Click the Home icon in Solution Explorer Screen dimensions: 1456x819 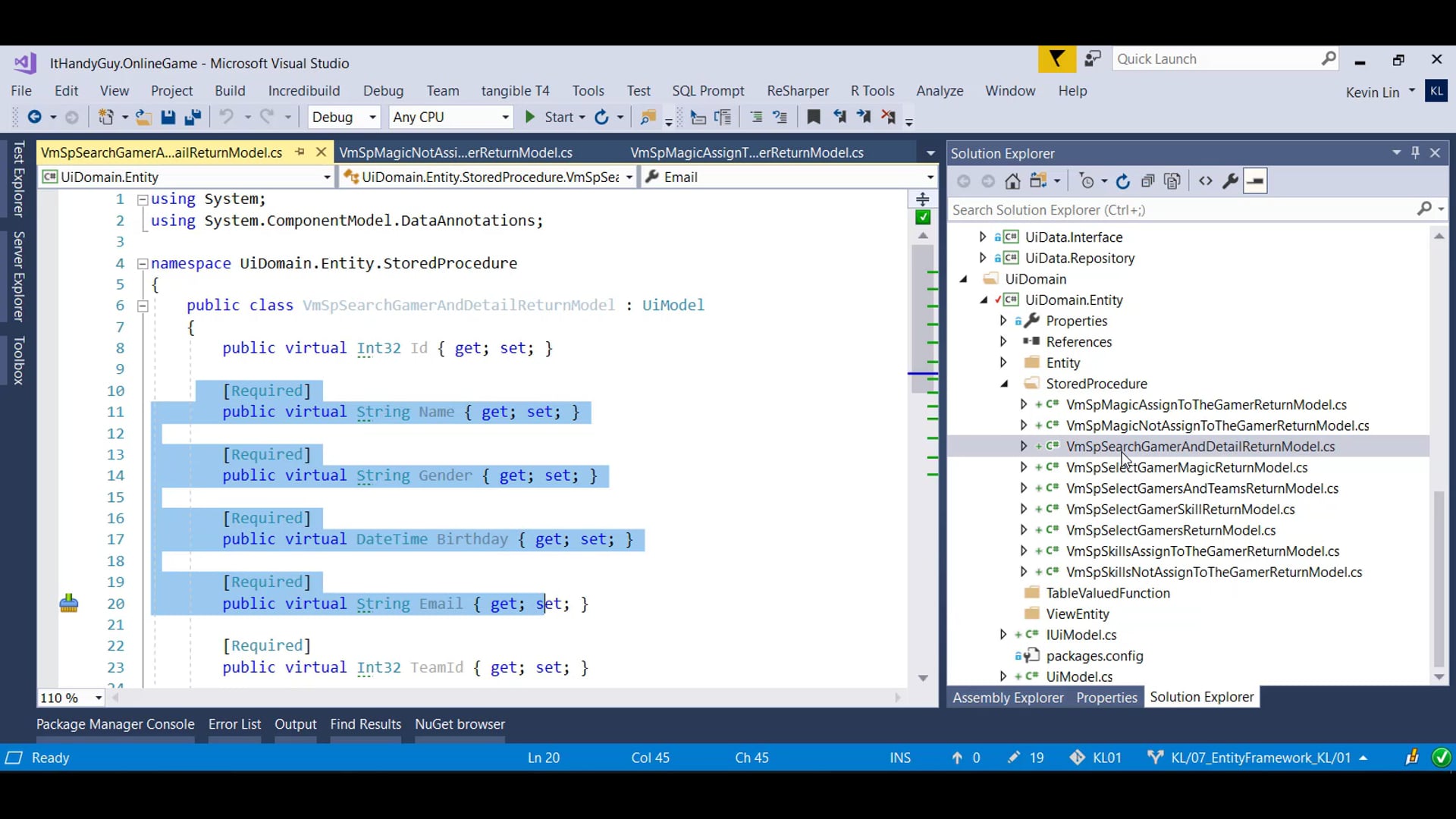coord(1012,181)
